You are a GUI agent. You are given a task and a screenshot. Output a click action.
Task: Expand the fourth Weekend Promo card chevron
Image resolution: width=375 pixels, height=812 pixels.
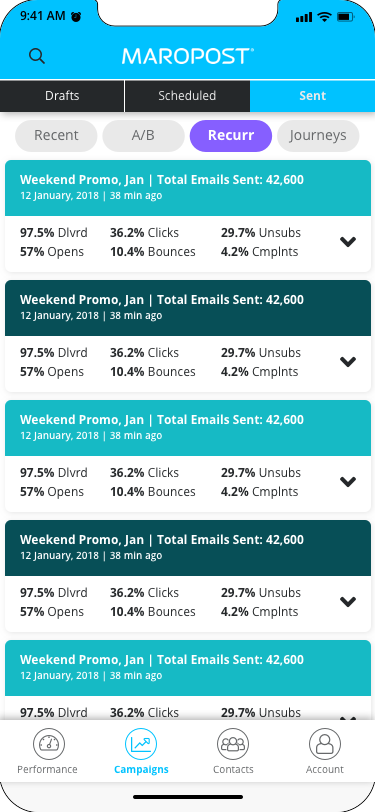coord(348,602)
